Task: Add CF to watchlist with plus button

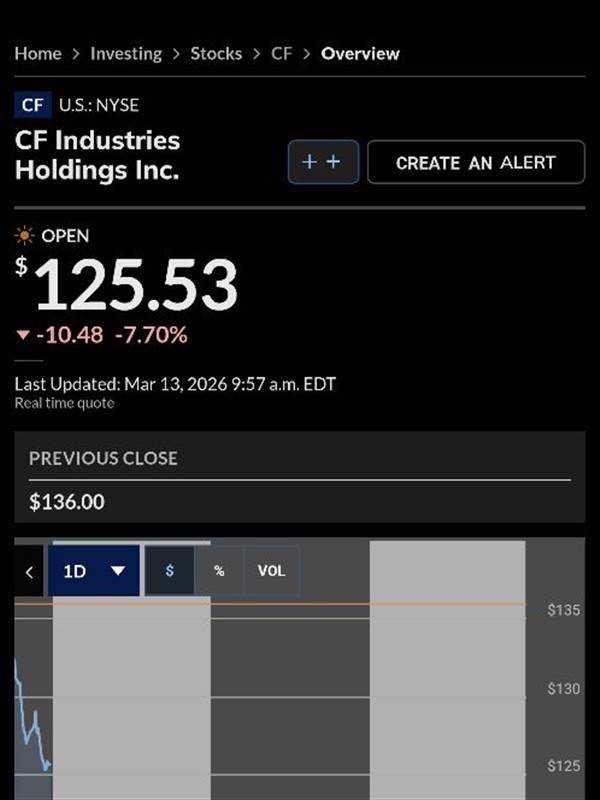Action: 322,162
